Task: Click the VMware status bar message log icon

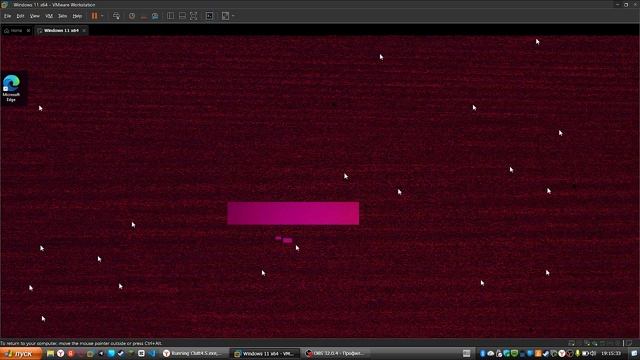Action: (x=629, y=343)
